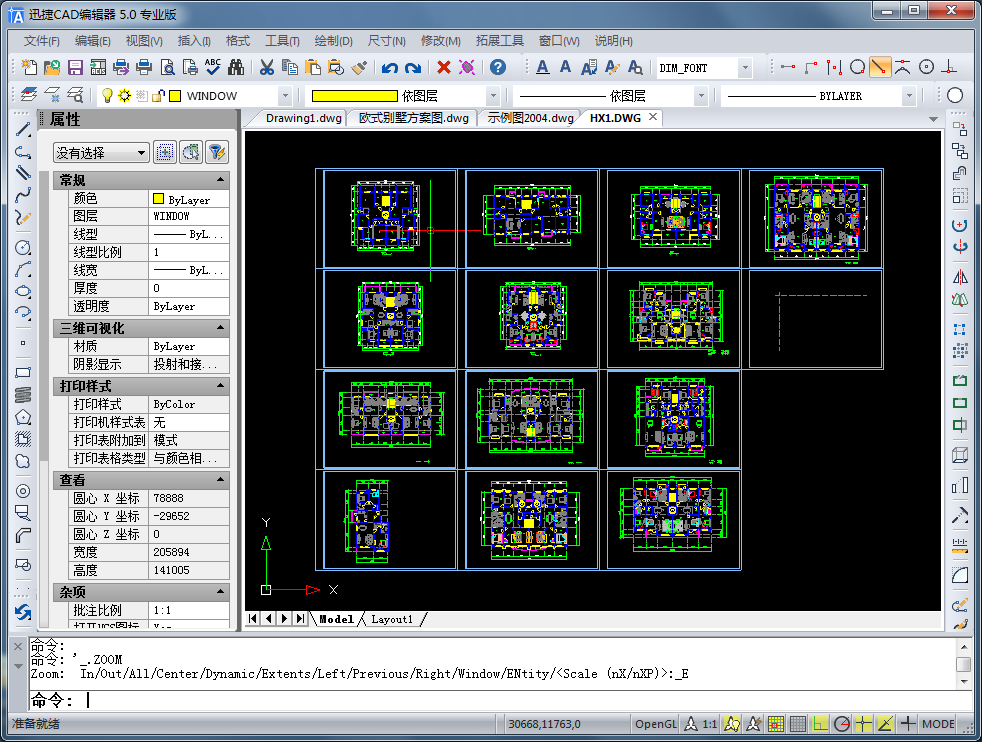Toggle object snap crosshair in status bar
Screen dimensions: 982x742
pyautogui.click(x=864, y=724)
